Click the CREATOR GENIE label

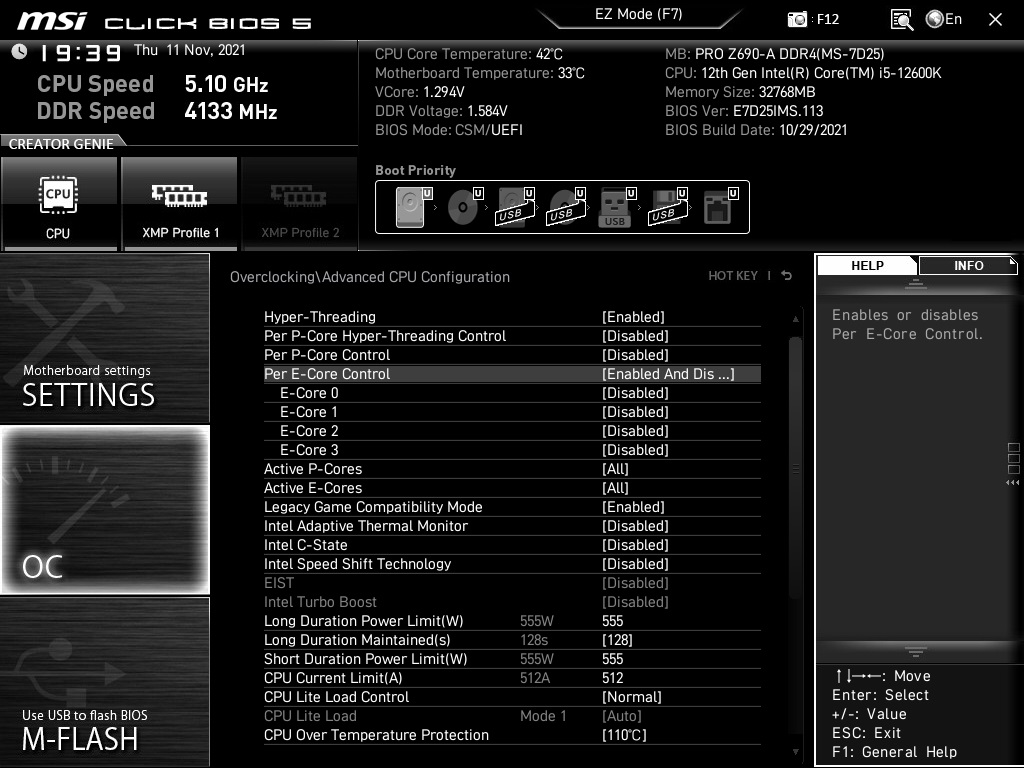click(x=61, y=144)
